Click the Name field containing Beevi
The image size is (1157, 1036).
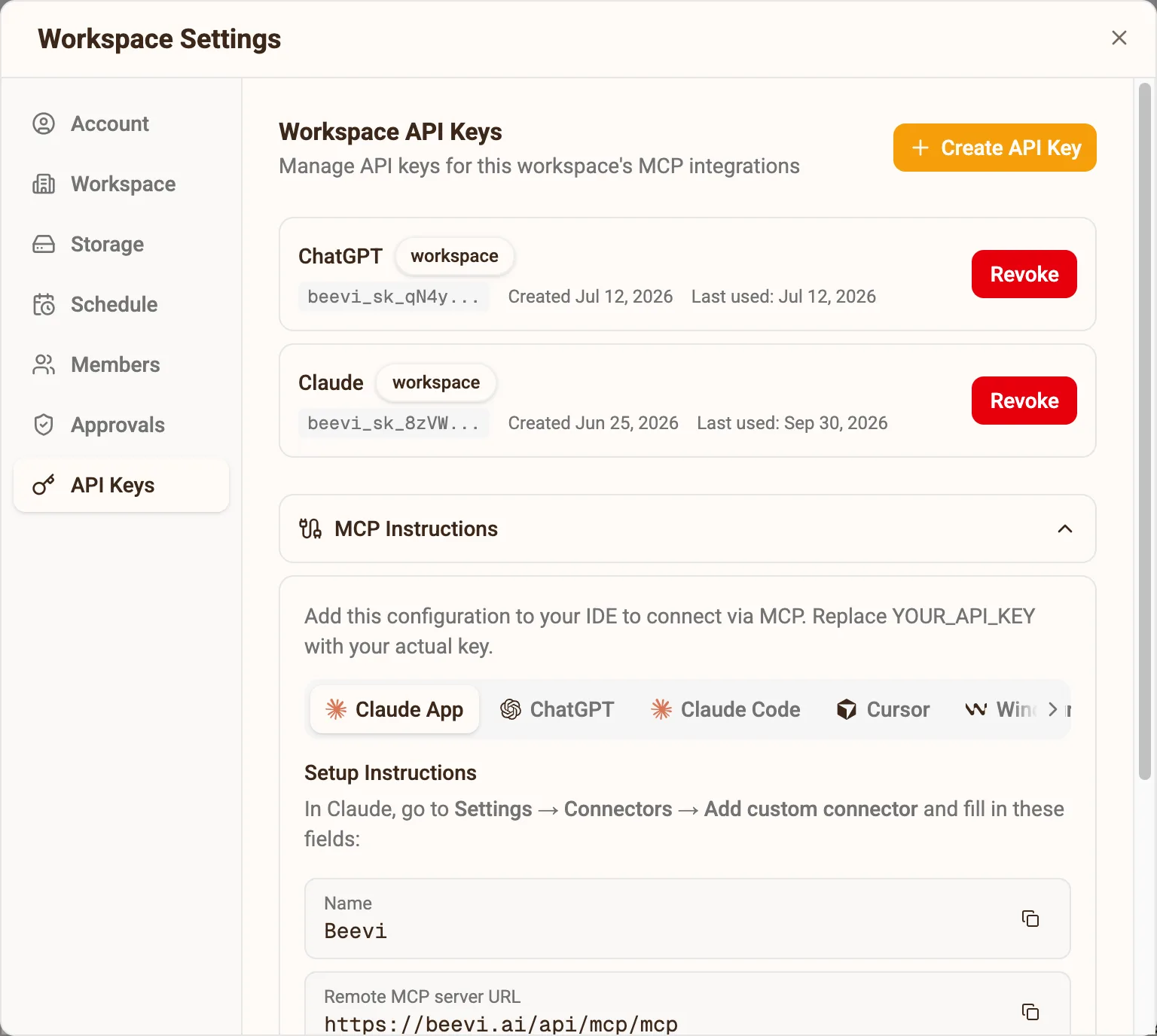click(687, 918)
